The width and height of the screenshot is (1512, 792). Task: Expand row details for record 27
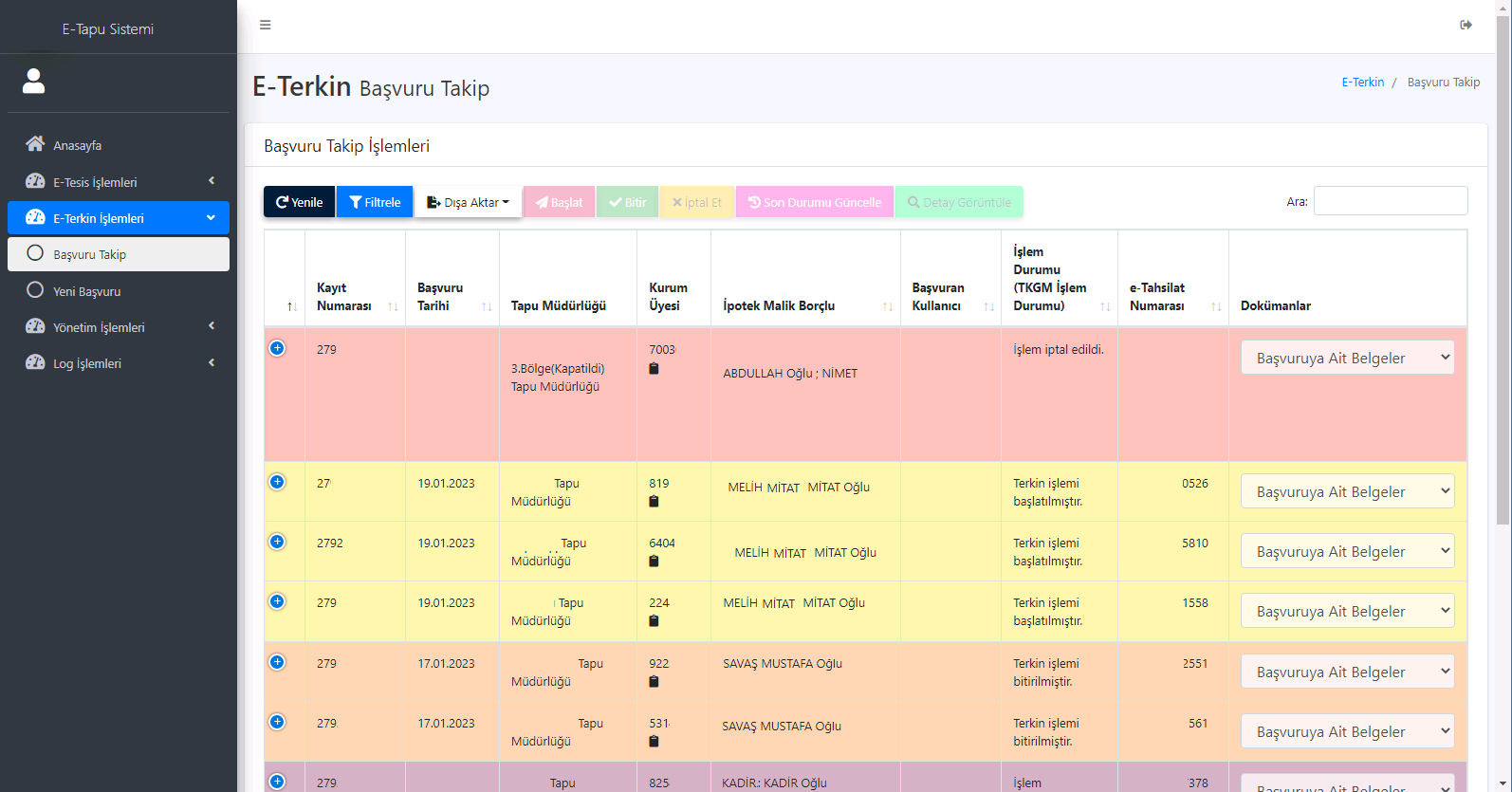click(277, 482)
